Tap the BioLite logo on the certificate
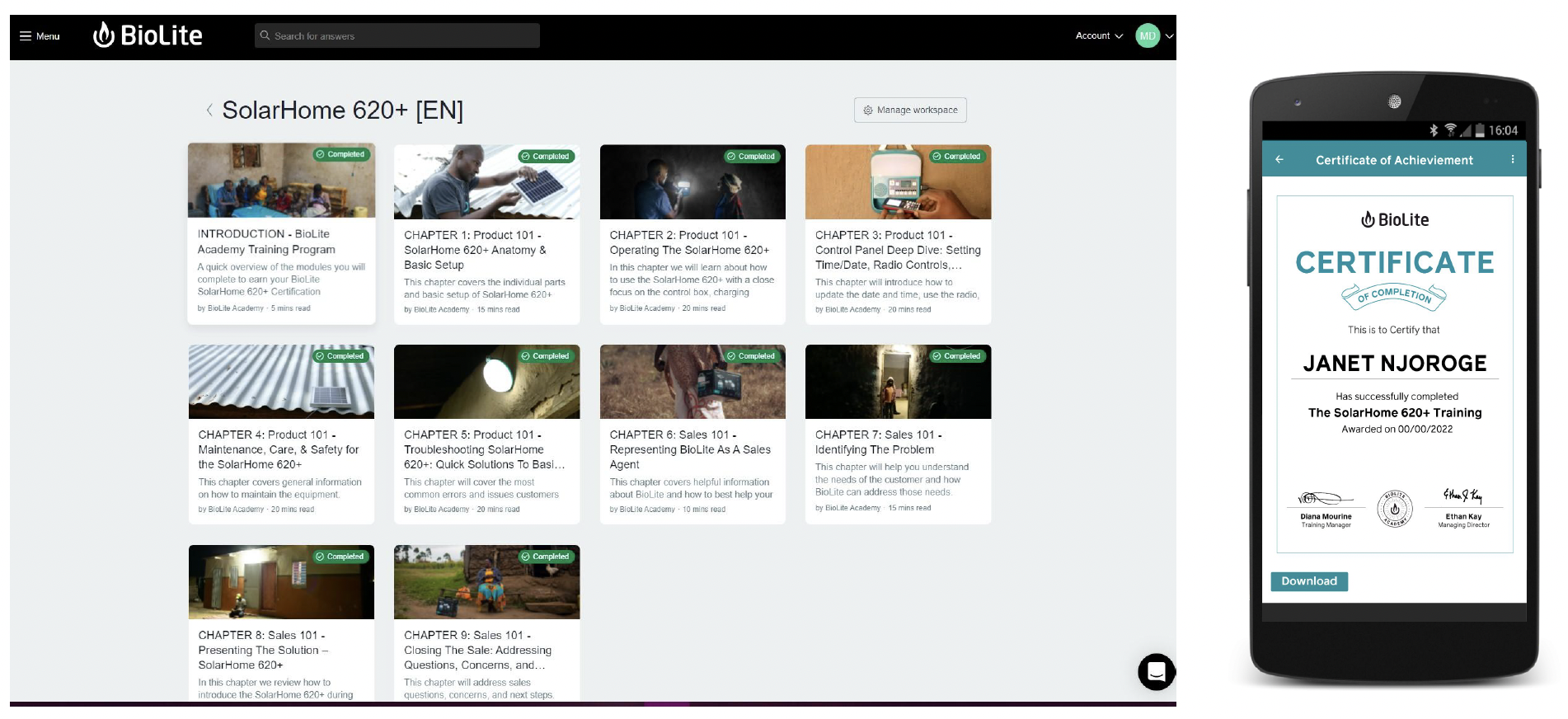The height and width of the screenshot is (719, 1568). tap(1395, 219)
